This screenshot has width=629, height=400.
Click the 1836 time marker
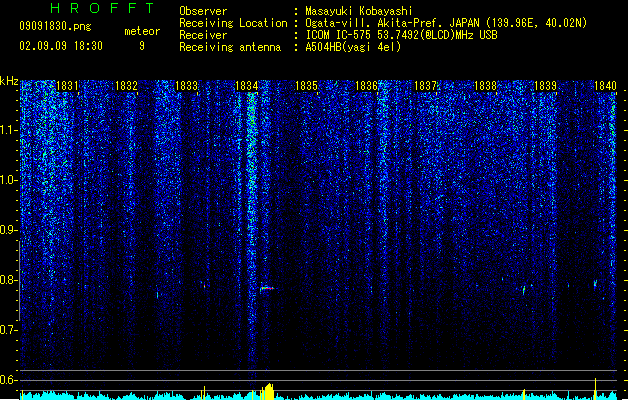pos(366,86)
